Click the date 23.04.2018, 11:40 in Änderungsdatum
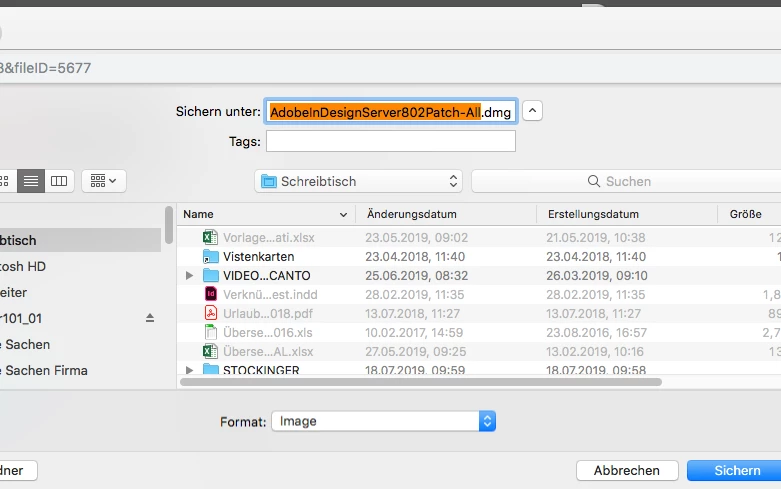This screenshot has height=489, width=781. click(415, 256)
